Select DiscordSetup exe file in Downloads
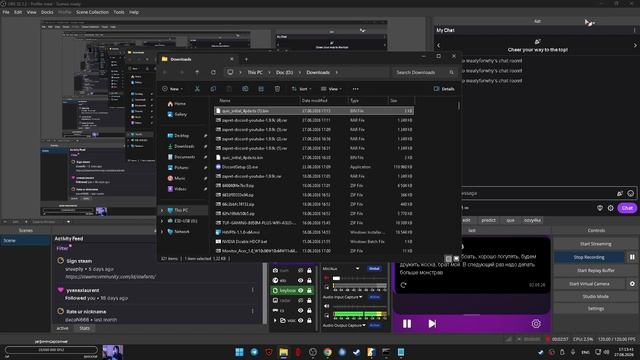Image resolution: width=640 pixels, height=360 pixels. click(x=314, y=167)
